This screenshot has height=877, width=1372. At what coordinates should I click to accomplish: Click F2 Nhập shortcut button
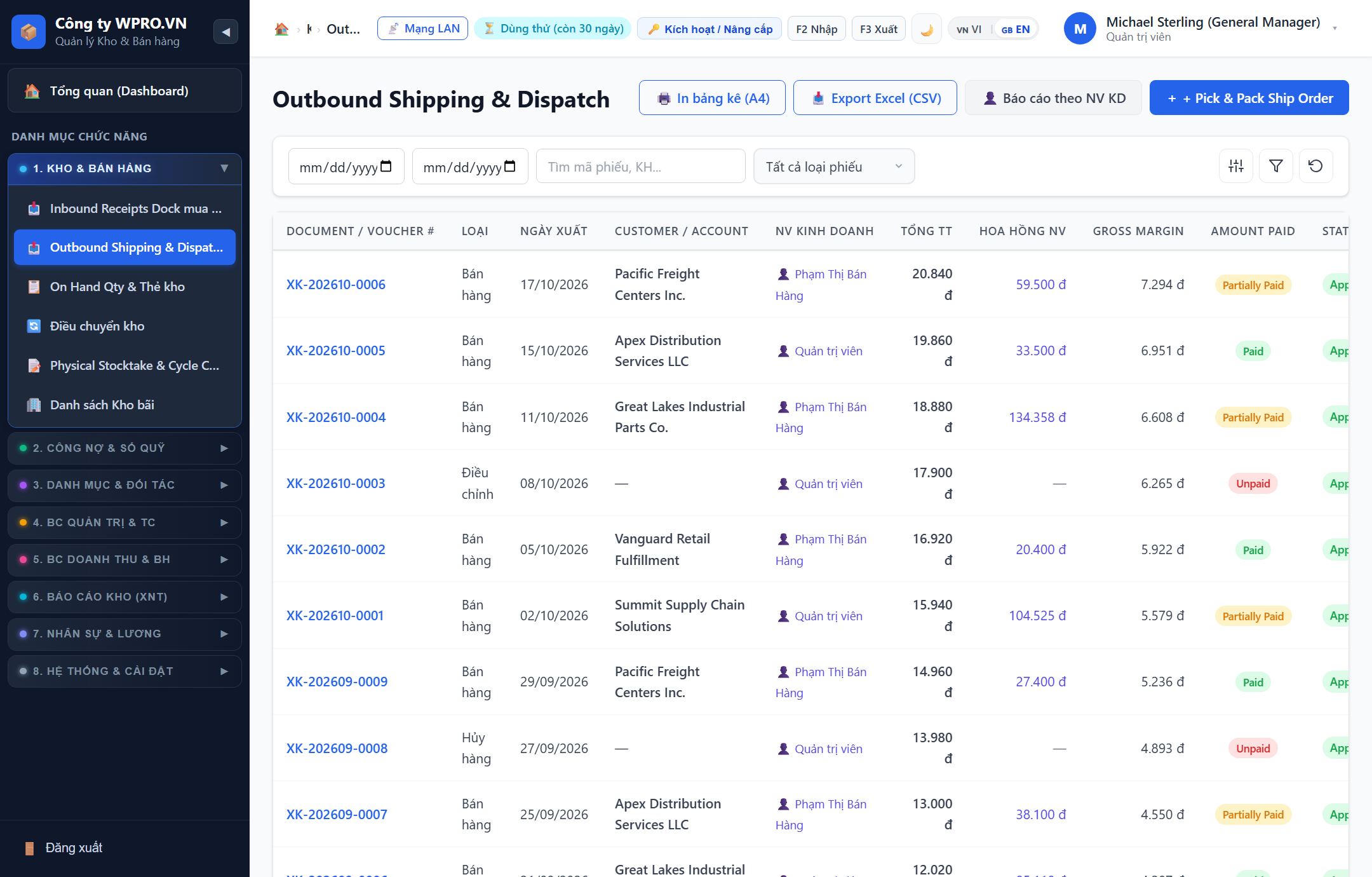tap(816, 29)
